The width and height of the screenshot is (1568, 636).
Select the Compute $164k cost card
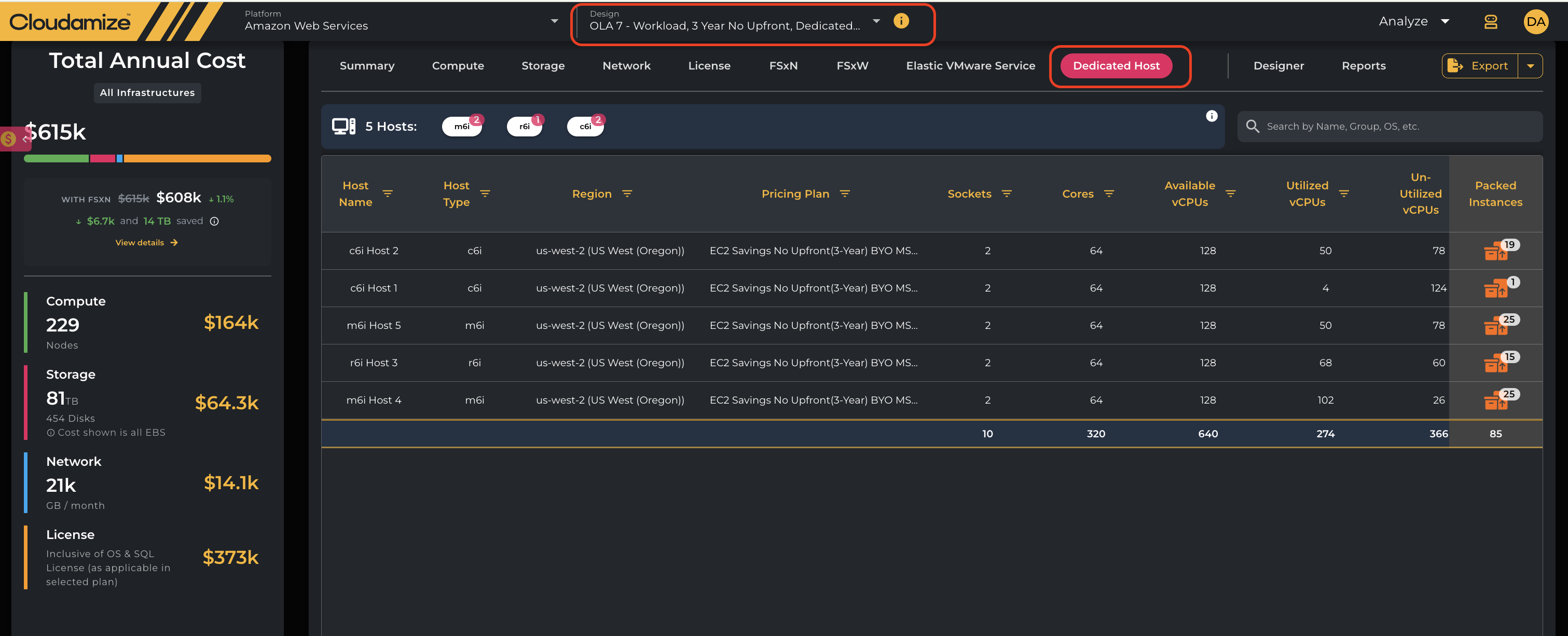pos(147,323)
